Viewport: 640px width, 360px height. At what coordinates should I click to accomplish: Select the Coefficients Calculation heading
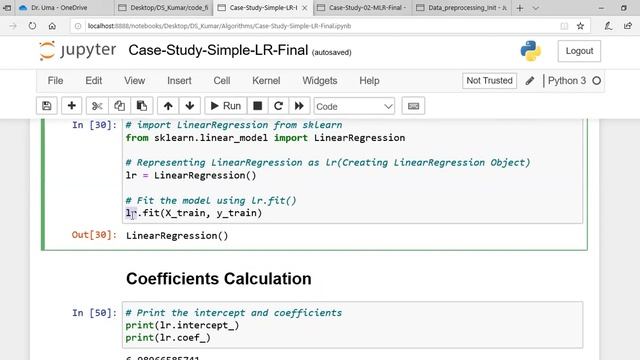[218, 279]
